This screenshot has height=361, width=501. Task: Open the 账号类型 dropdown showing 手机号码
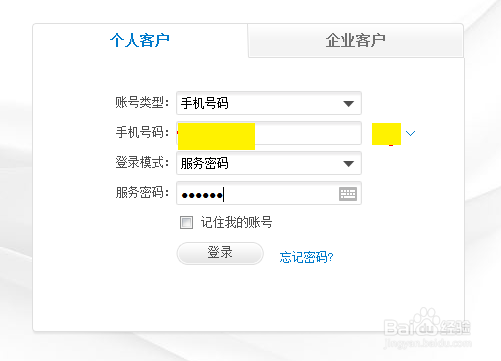pyautogui.click(x=269, y=103)
